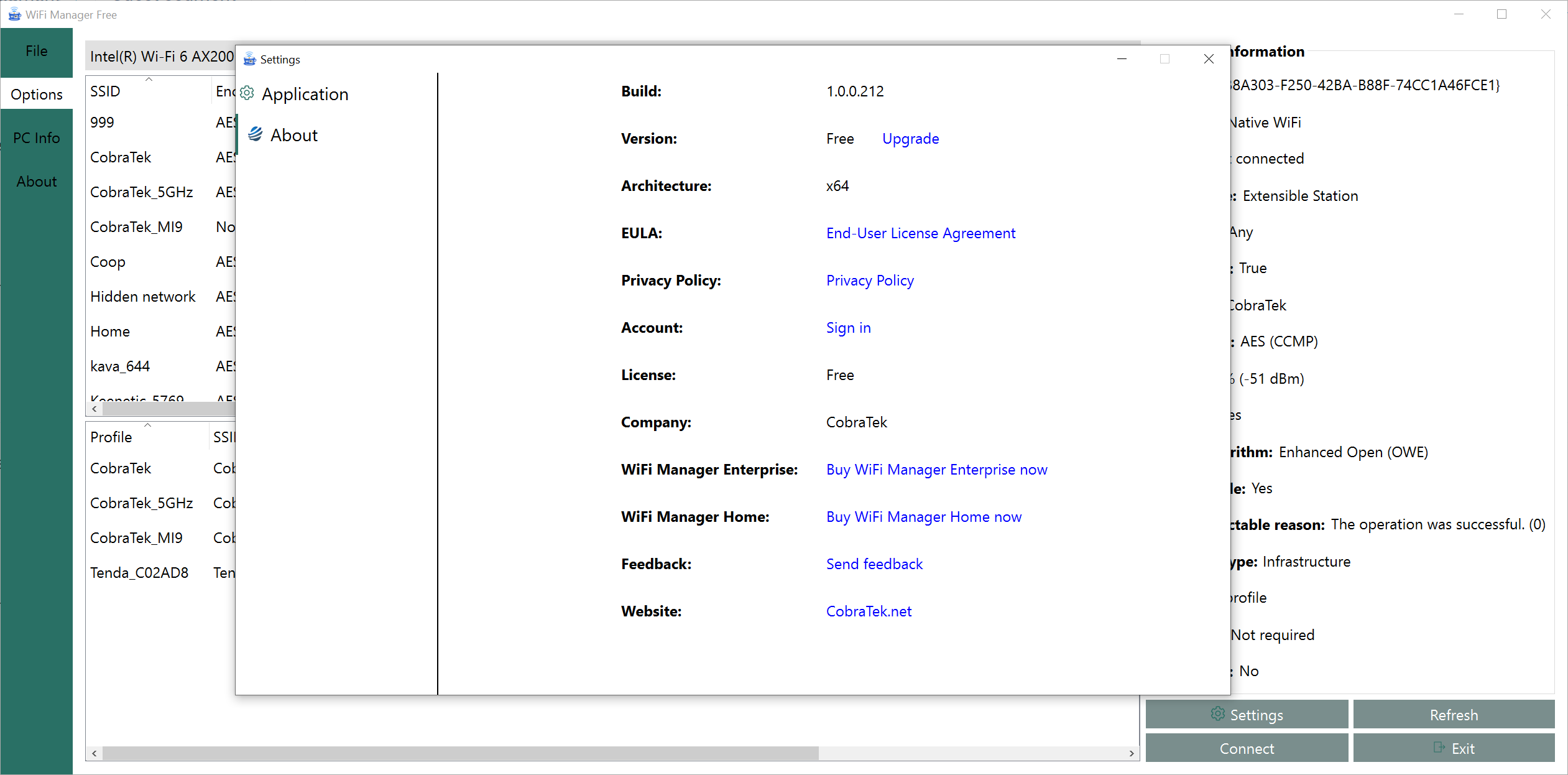
Task: Click the exit door icon on Exit button
Action: (x=1439, y=748)
